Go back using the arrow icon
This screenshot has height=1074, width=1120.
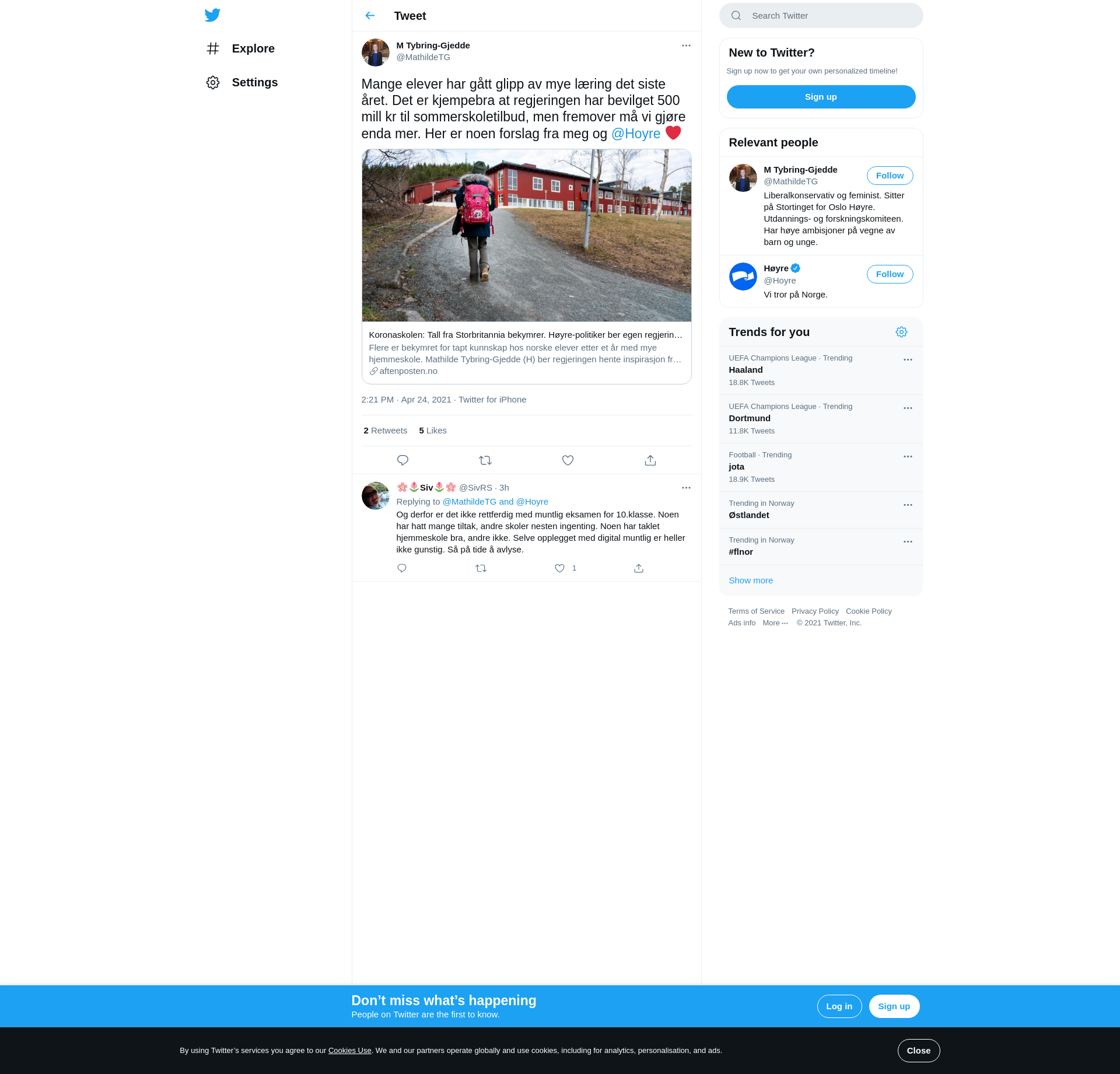(x=370, y=16)
